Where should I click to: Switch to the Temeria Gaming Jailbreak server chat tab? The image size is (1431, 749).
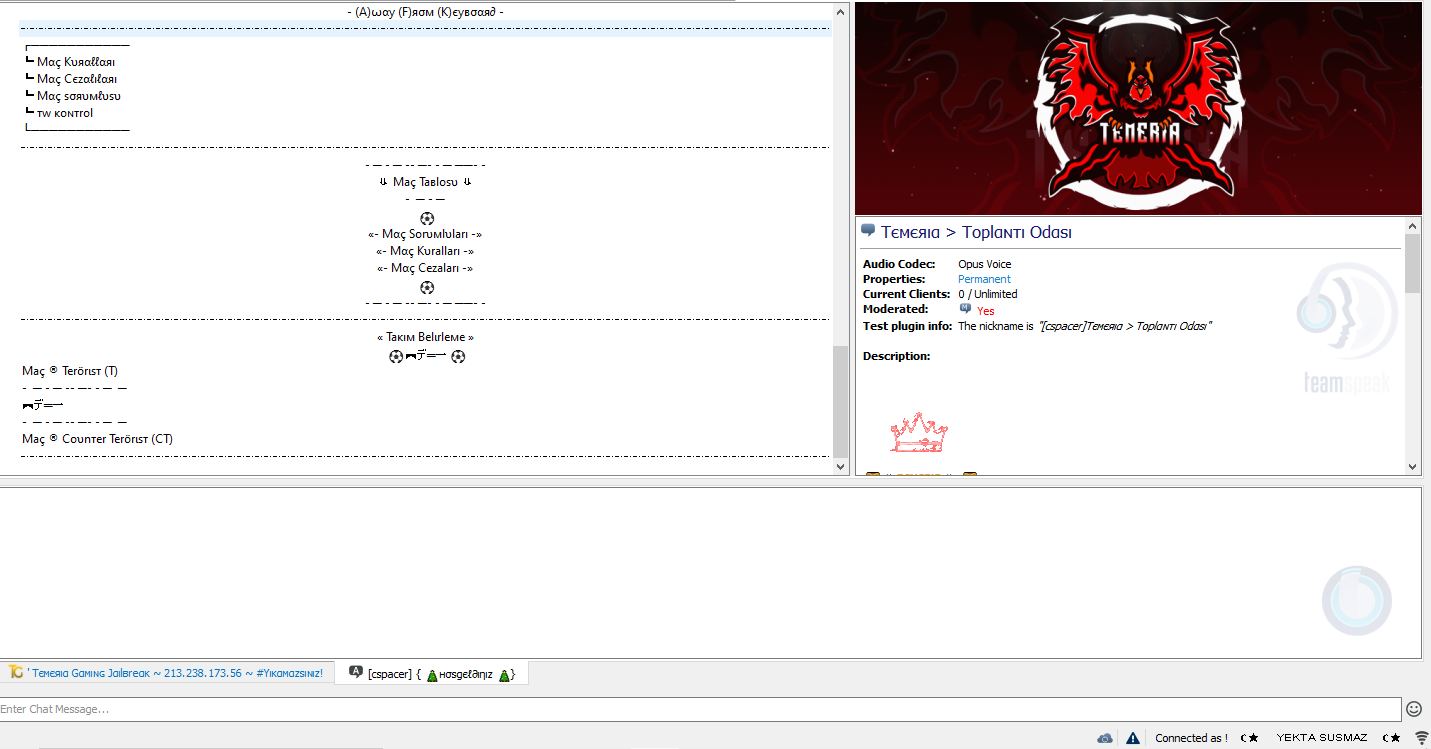point(166,673)
